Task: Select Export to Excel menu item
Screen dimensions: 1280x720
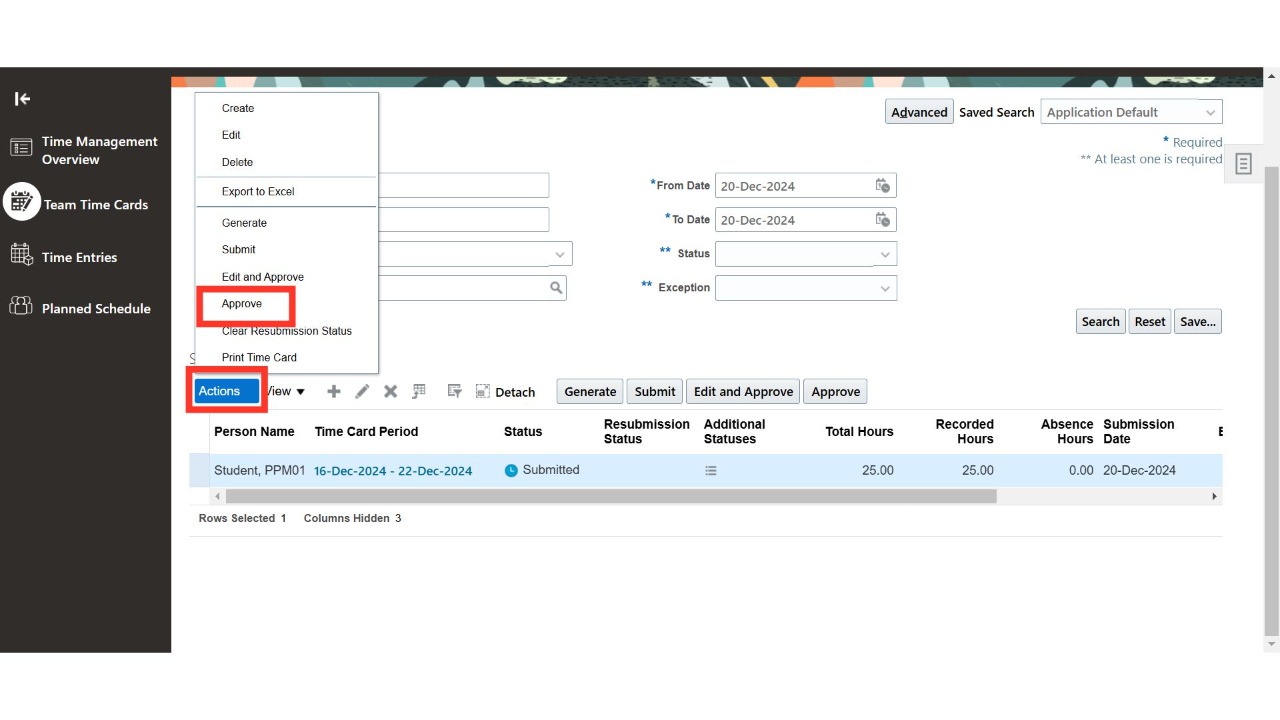Action: [x=258, y=191]
